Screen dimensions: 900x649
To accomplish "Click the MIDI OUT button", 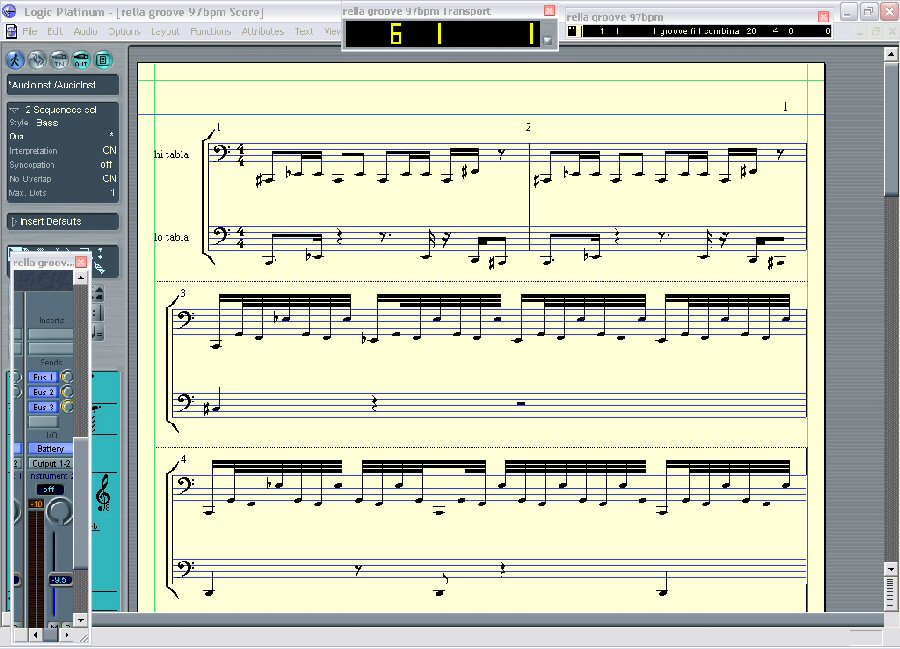I will click(82, 58).
